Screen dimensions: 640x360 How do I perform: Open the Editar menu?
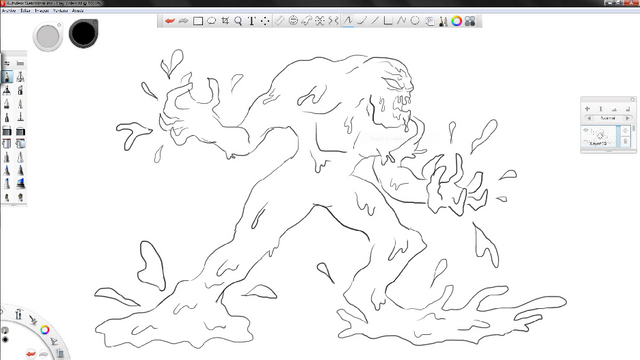pos(25,11)
